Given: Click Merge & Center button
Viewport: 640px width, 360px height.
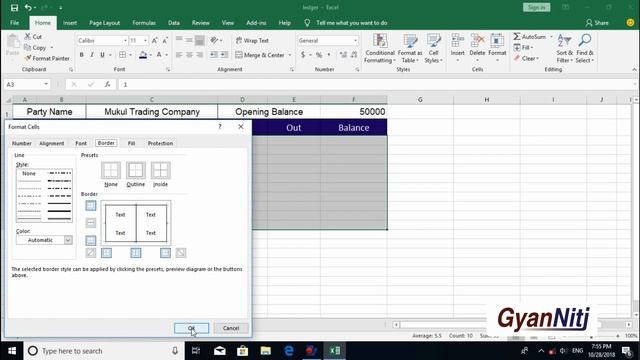Looking at the screenshot, I should pyautogui.click(x=260, y=55).
